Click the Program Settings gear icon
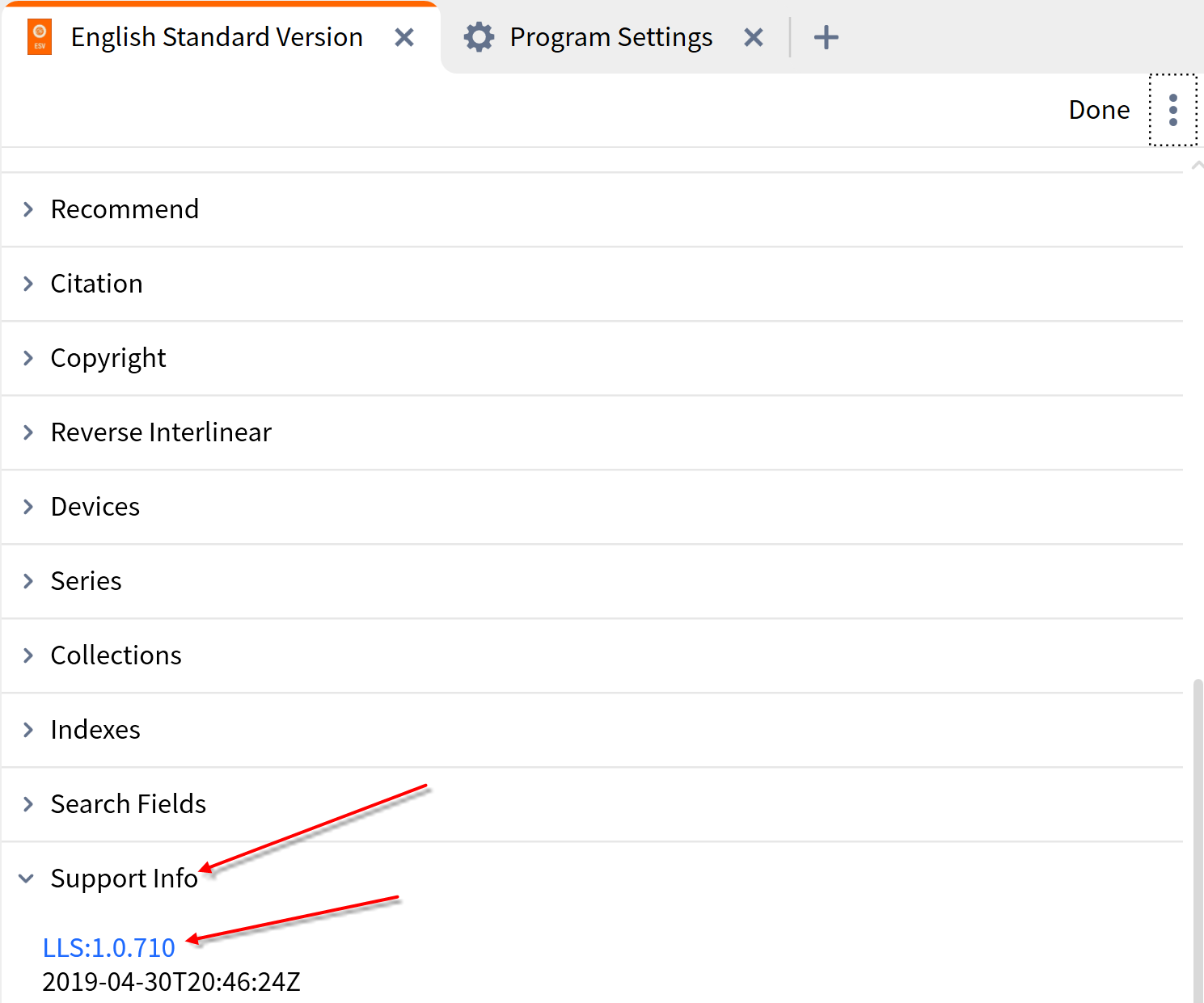This screenshot has height=1003, width=1204. (479, 37)
